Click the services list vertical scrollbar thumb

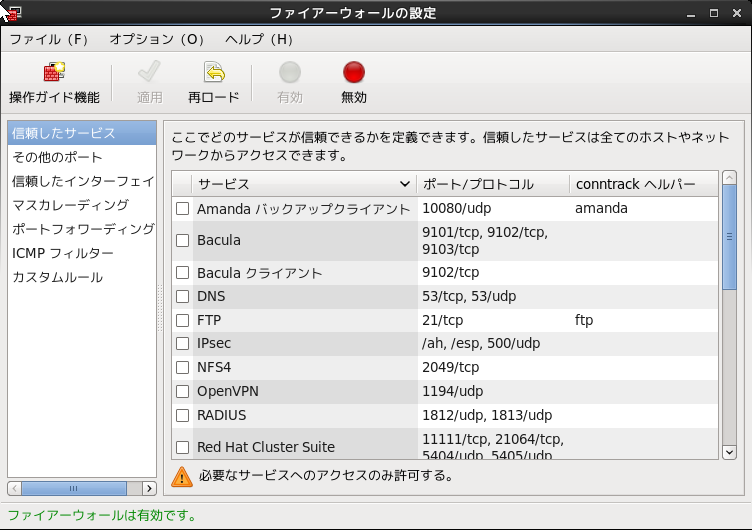click(729, 237)
